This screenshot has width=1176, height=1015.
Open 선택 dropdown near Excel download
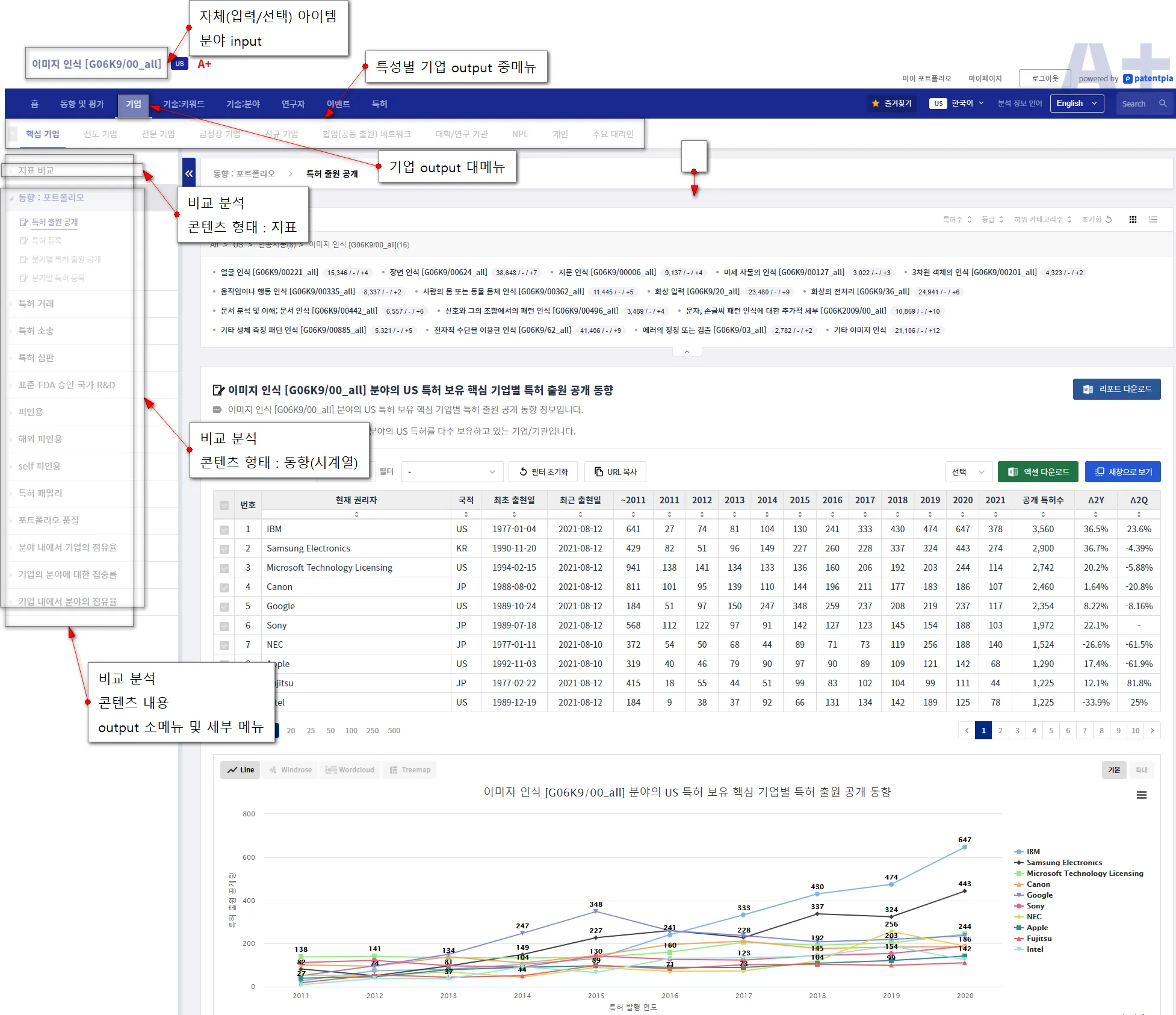point(968,472)
